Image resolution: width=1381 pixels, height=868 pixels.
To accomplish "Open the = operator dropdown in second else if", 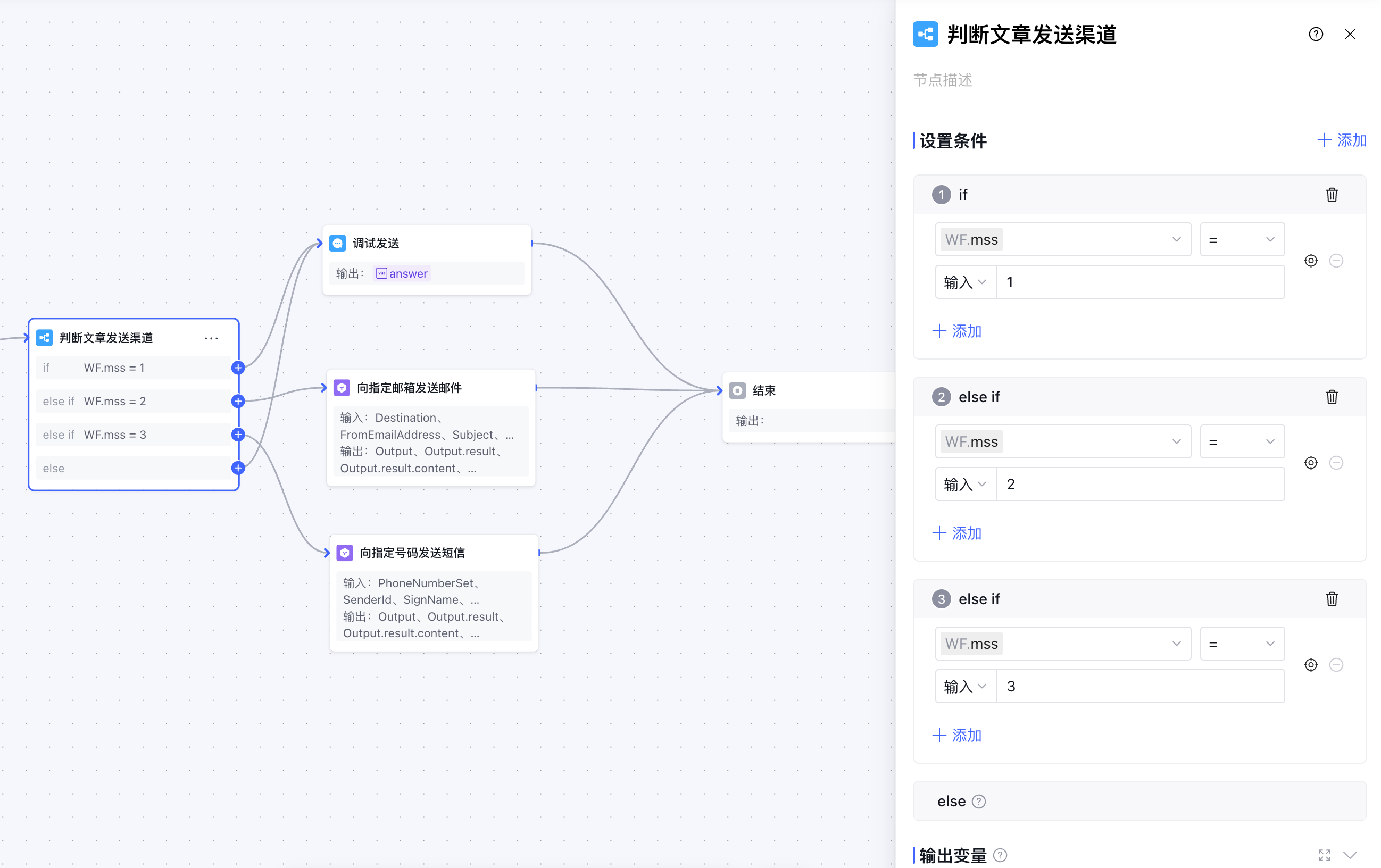I will tap(1241, 441).
